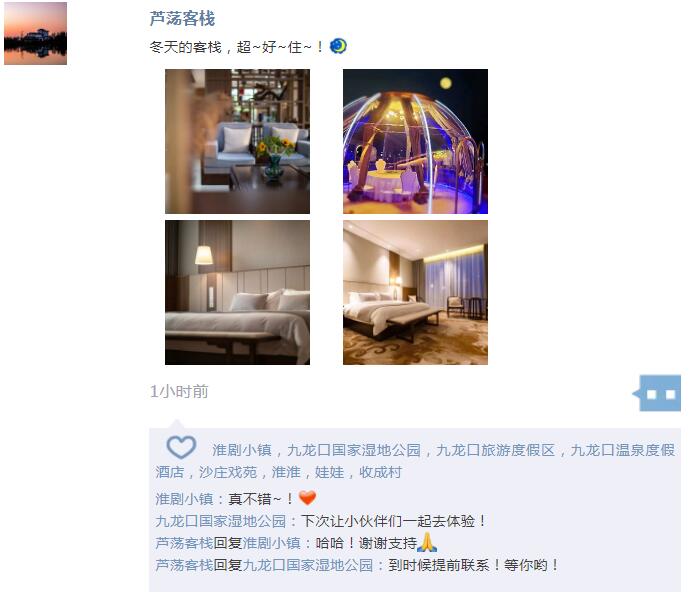View the hotel room with carpet photo
The height and width of the screenshot is (599, 689).
415,293
